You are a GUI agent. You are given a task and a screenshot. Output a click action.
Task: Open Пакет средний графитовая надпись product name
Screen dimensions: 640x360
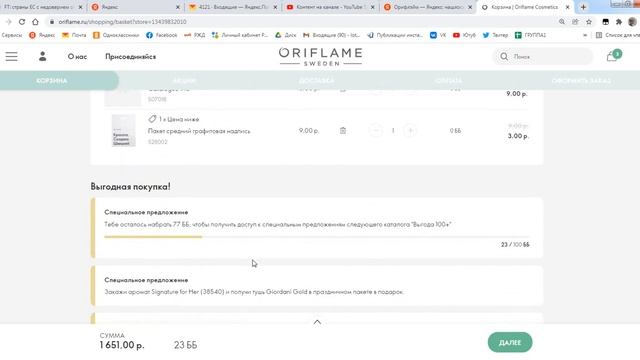pos(199,131)
